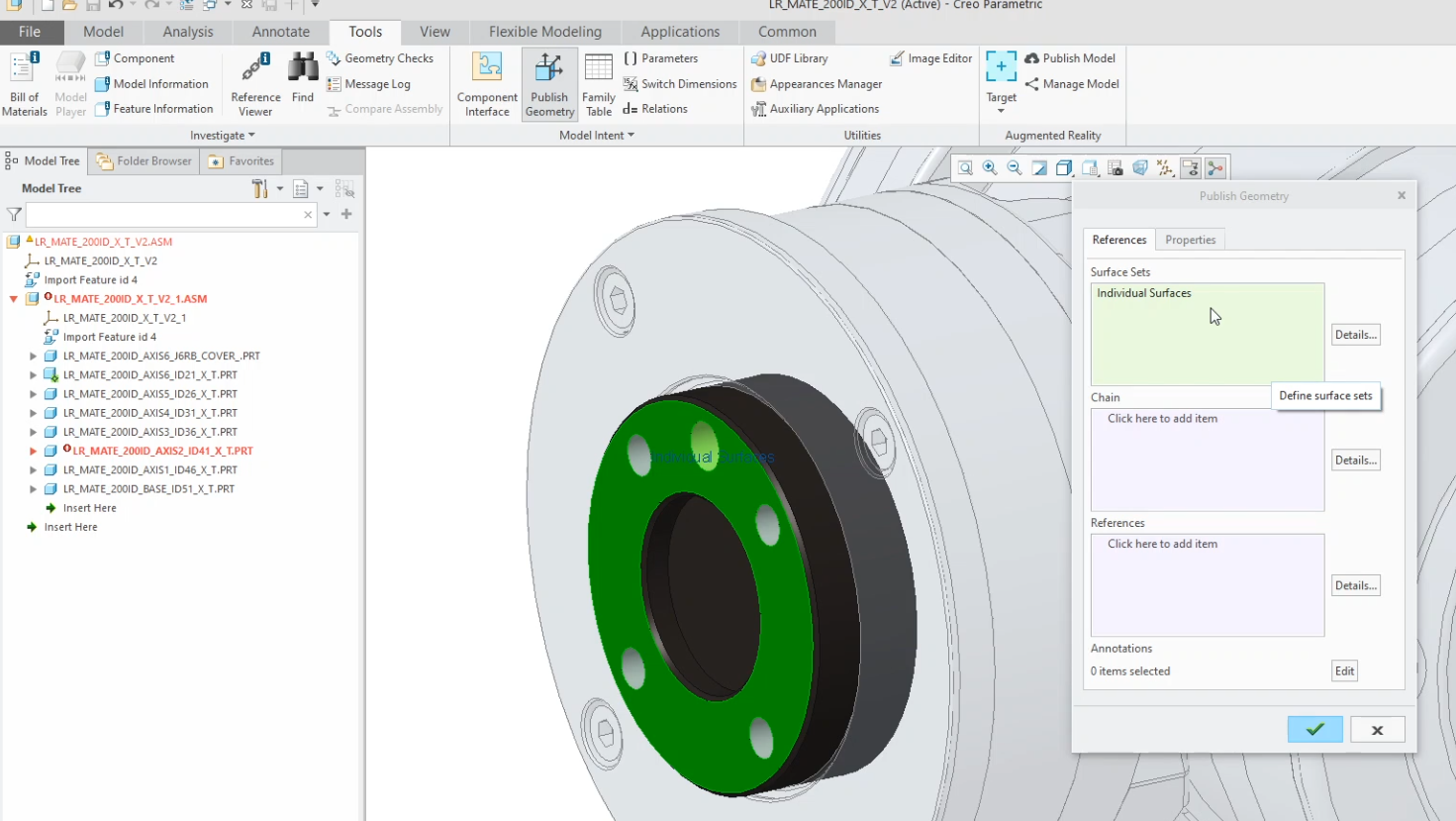Open Geometry Checks

click(380, 58)
